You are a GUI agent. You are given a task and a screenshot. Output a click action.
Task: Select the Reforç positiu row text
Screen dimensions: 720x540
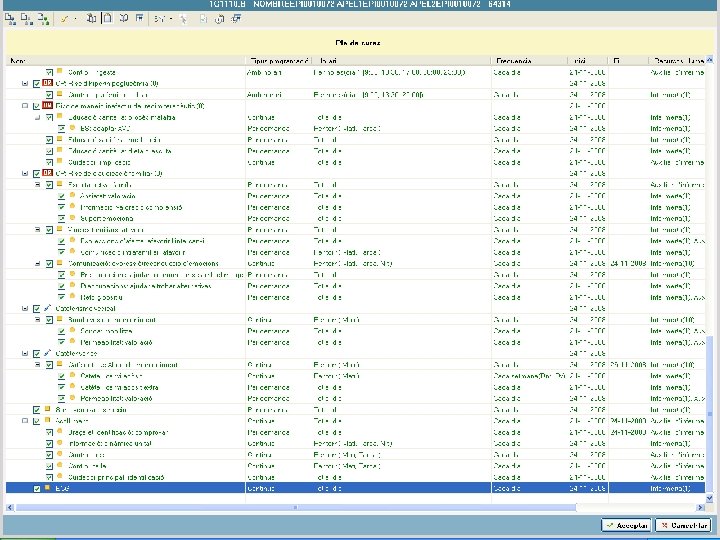[101, 297]
